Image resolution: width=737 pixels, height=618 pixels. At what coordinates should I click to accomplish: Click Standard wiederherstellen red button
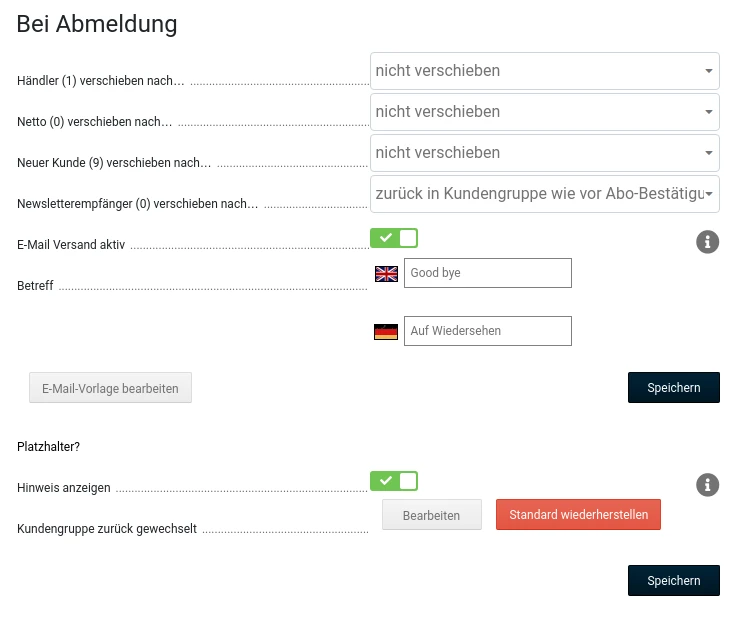[x=578, y=515]
